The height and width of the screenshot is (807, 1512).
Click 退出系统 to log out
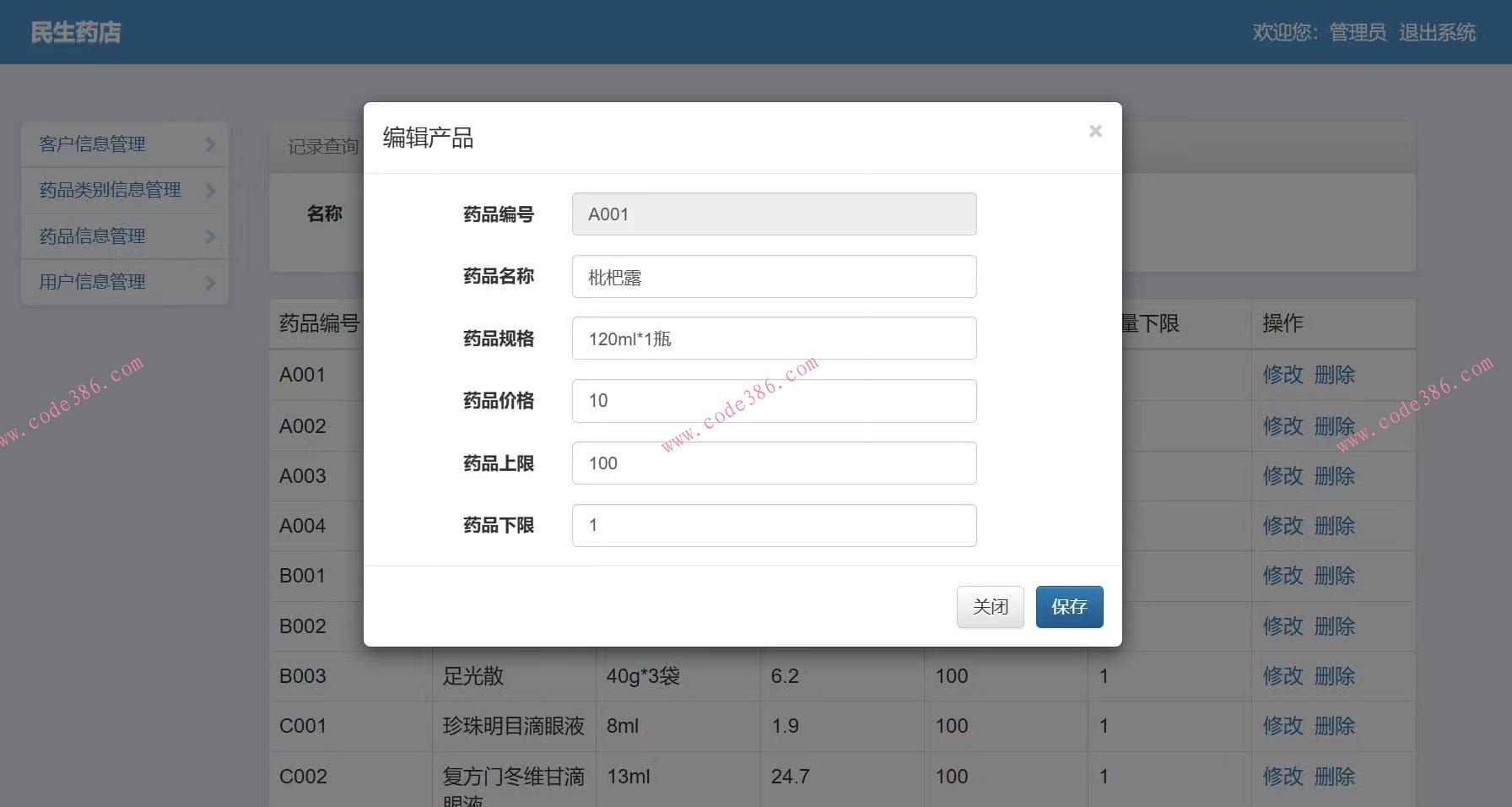(1437, 33)
